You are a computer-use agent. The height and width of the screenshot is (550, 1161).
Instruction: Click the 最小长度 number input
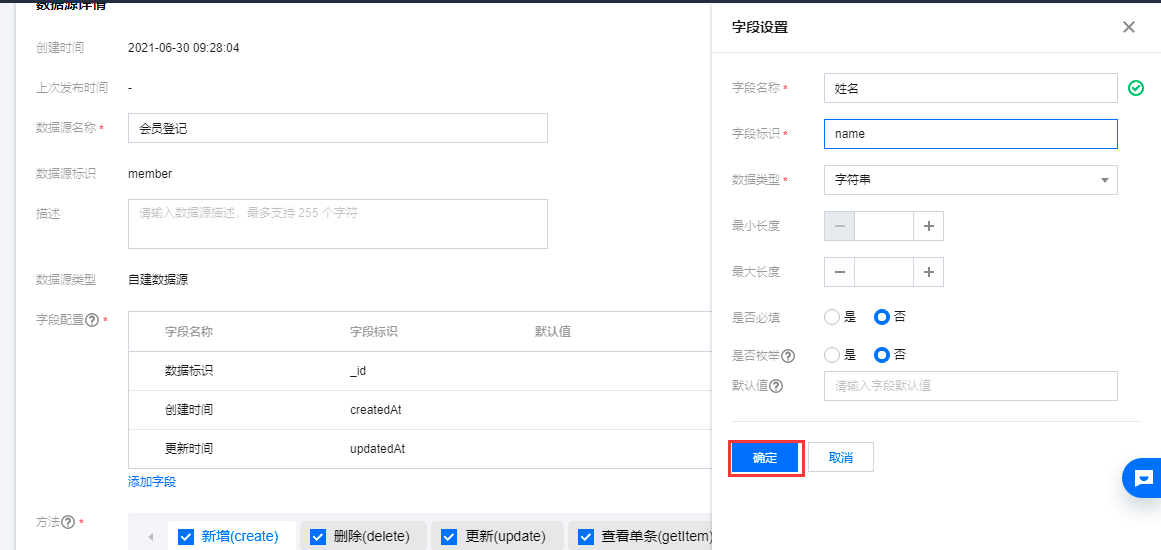pos(884,227)
